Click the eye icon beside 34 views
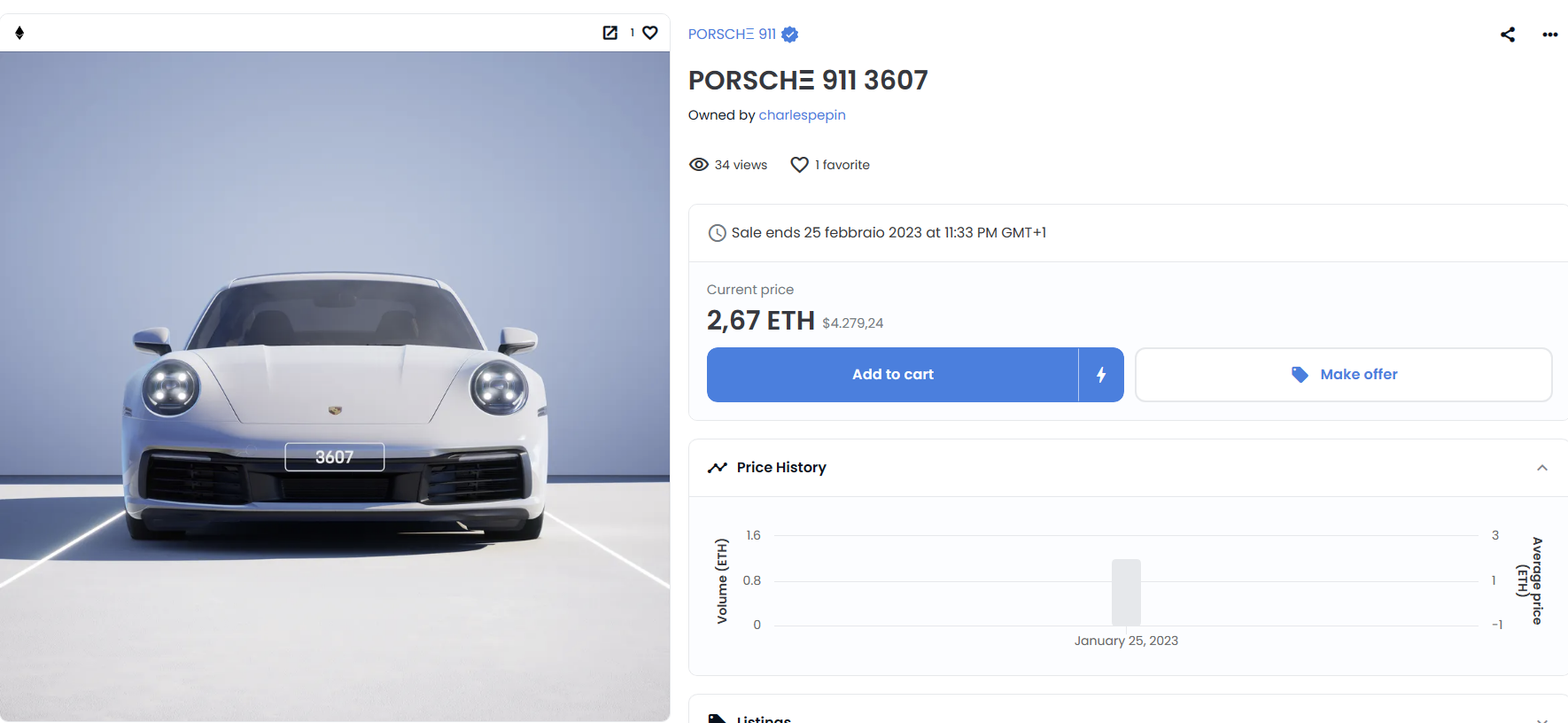 click(x=699, y=165)
